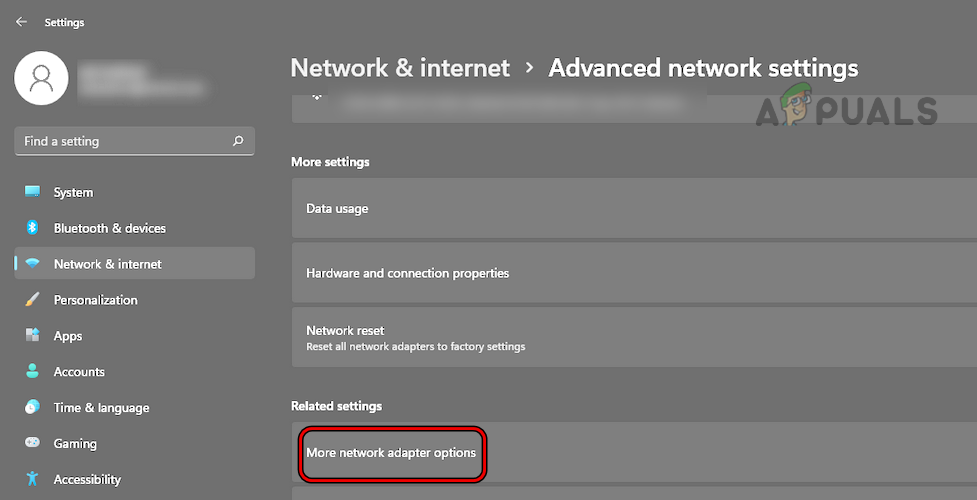The width and height of the screenshot is (977, 500).
Task: Select Network & internet sidebar label
Action: point(107,264)
